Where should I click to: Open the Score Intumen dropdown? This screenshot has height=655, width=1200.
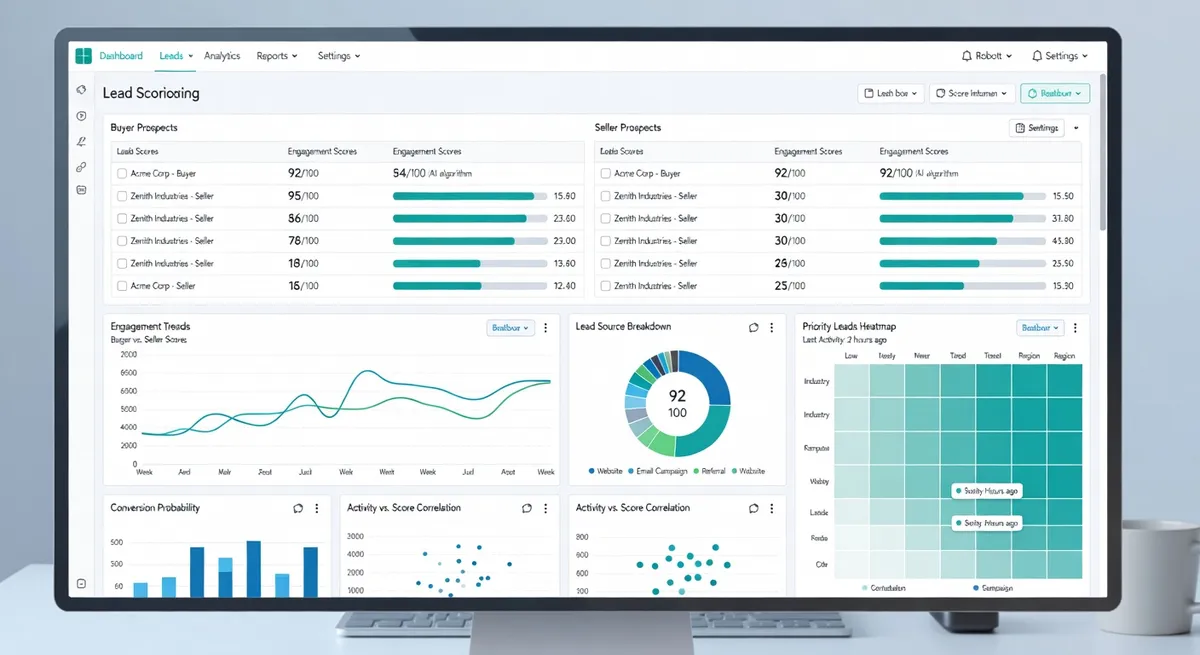click(x=972, y=93)
